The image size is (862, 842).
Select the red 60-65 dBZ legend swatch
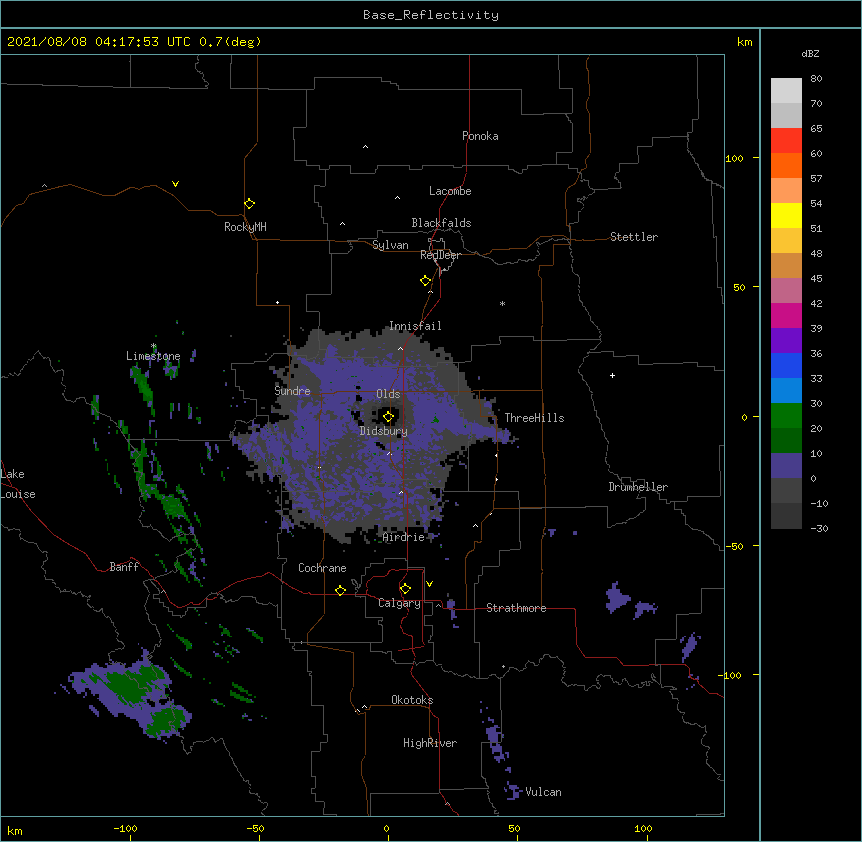coord(786,140)
